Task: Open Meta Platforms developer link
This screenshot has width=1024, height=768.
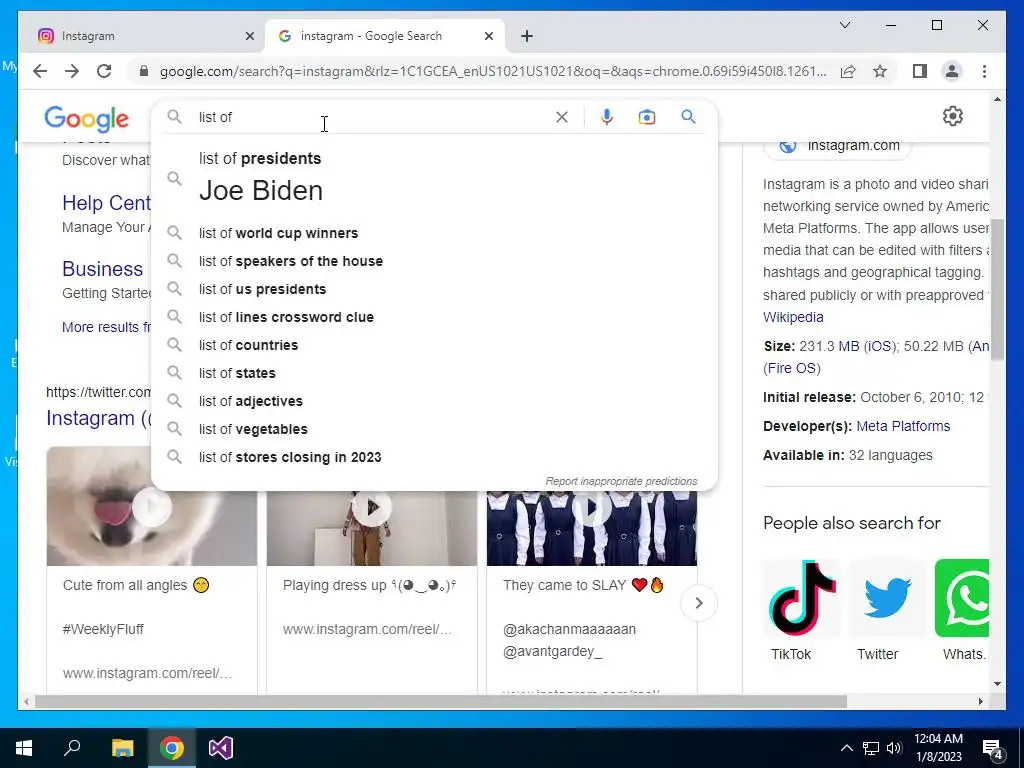Action: click(903, 426)
